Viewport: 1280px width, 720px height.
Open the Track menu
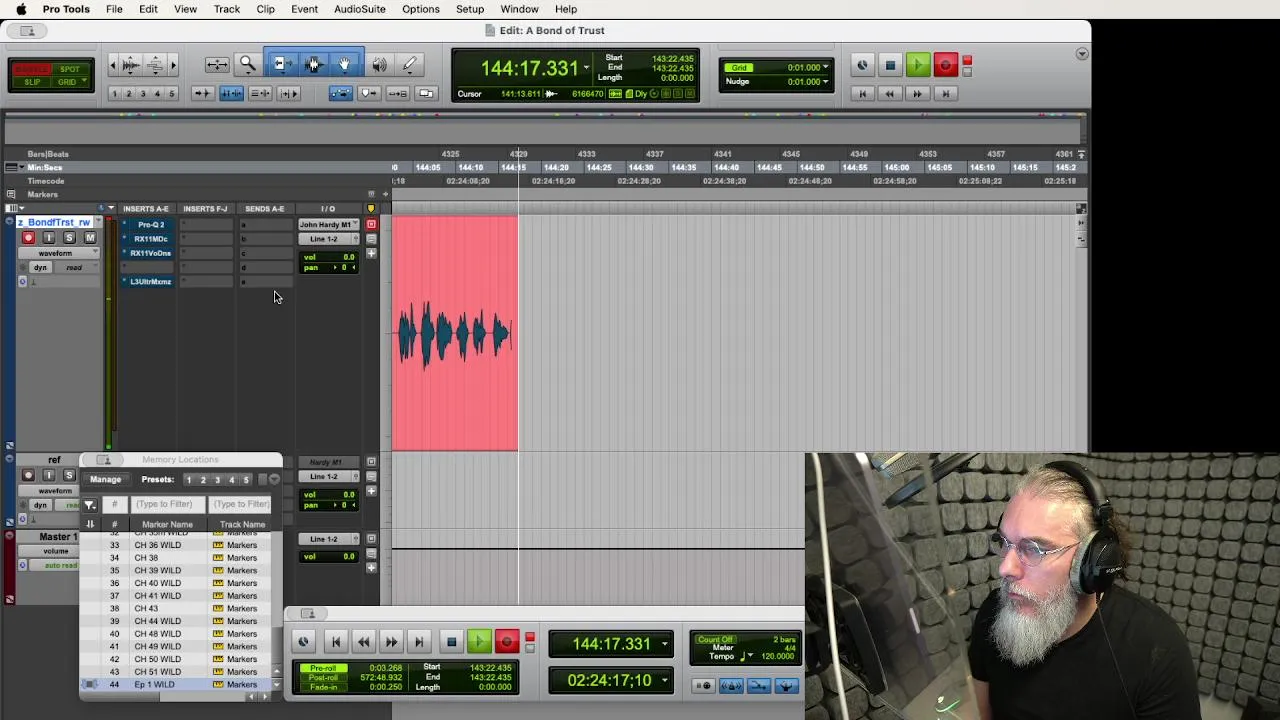(x=227, y=9)
